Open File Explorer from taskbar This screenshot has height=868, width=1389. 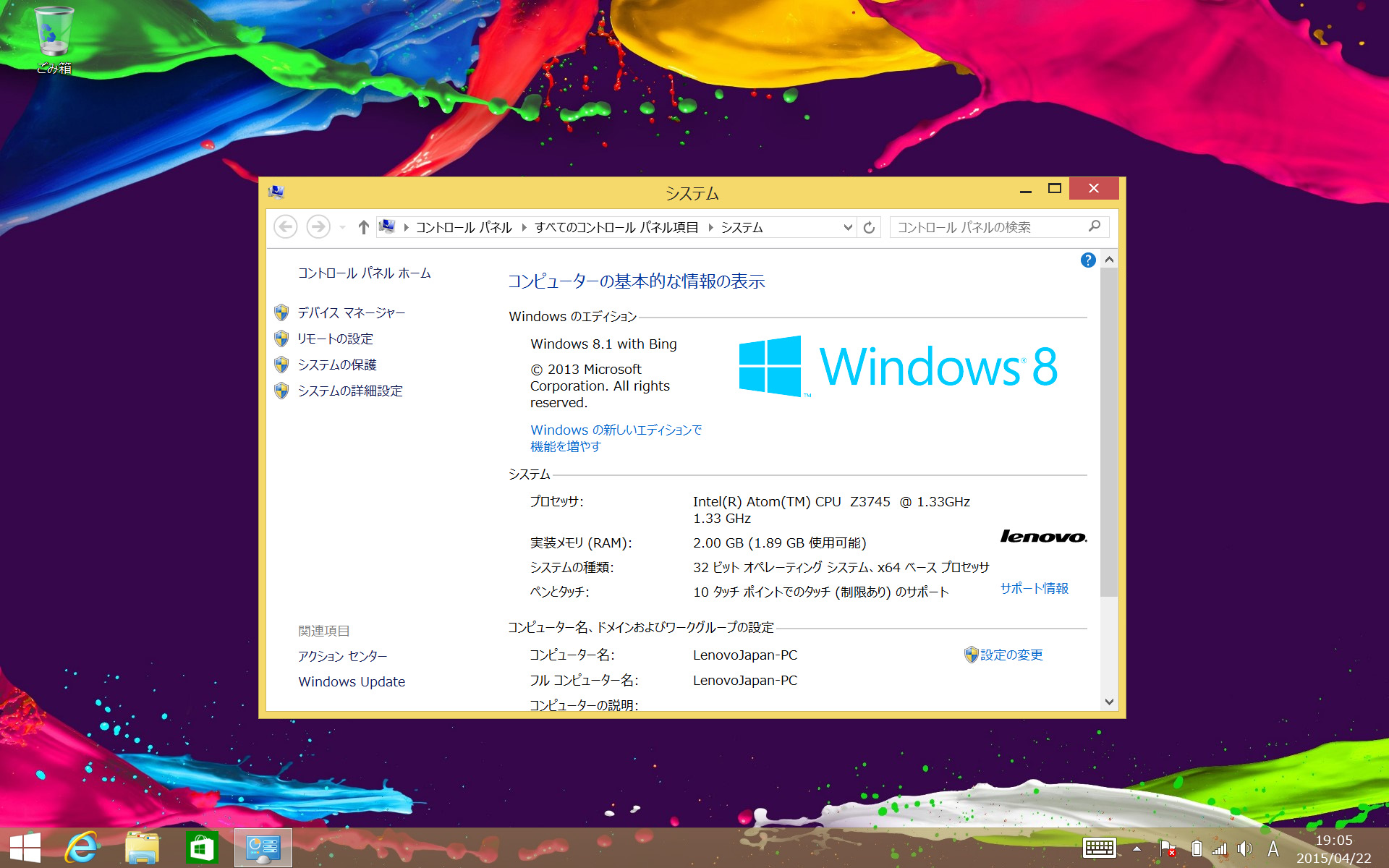[x=142, y=848]
